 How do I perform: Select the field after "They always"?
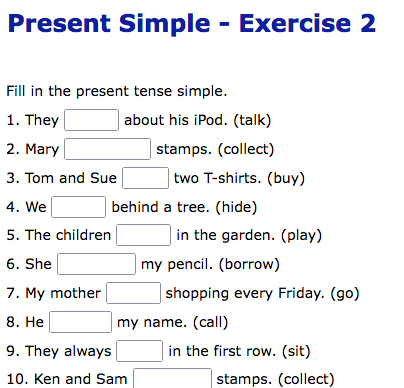[139, 351]
